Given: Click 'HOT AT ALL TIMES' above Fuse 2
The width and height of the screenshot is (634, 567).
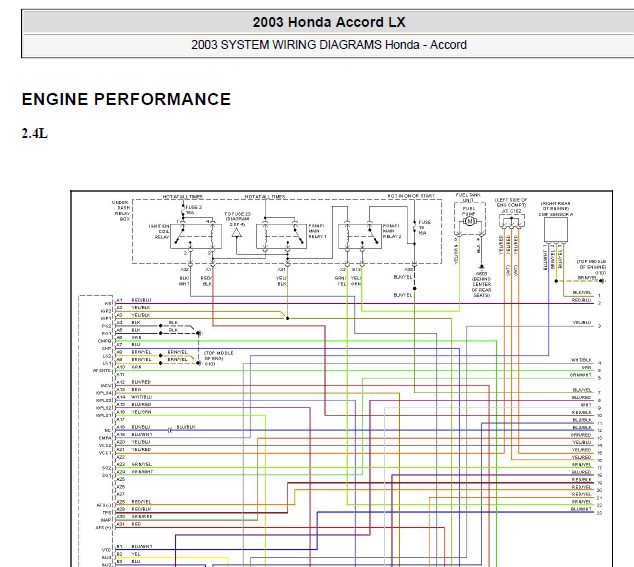Looking at the screenshot, I should 183,197.
